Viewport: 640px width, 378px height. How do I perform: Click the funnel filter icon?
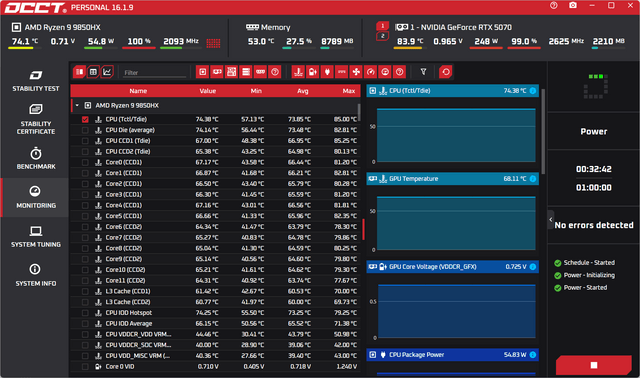point(423,72)
